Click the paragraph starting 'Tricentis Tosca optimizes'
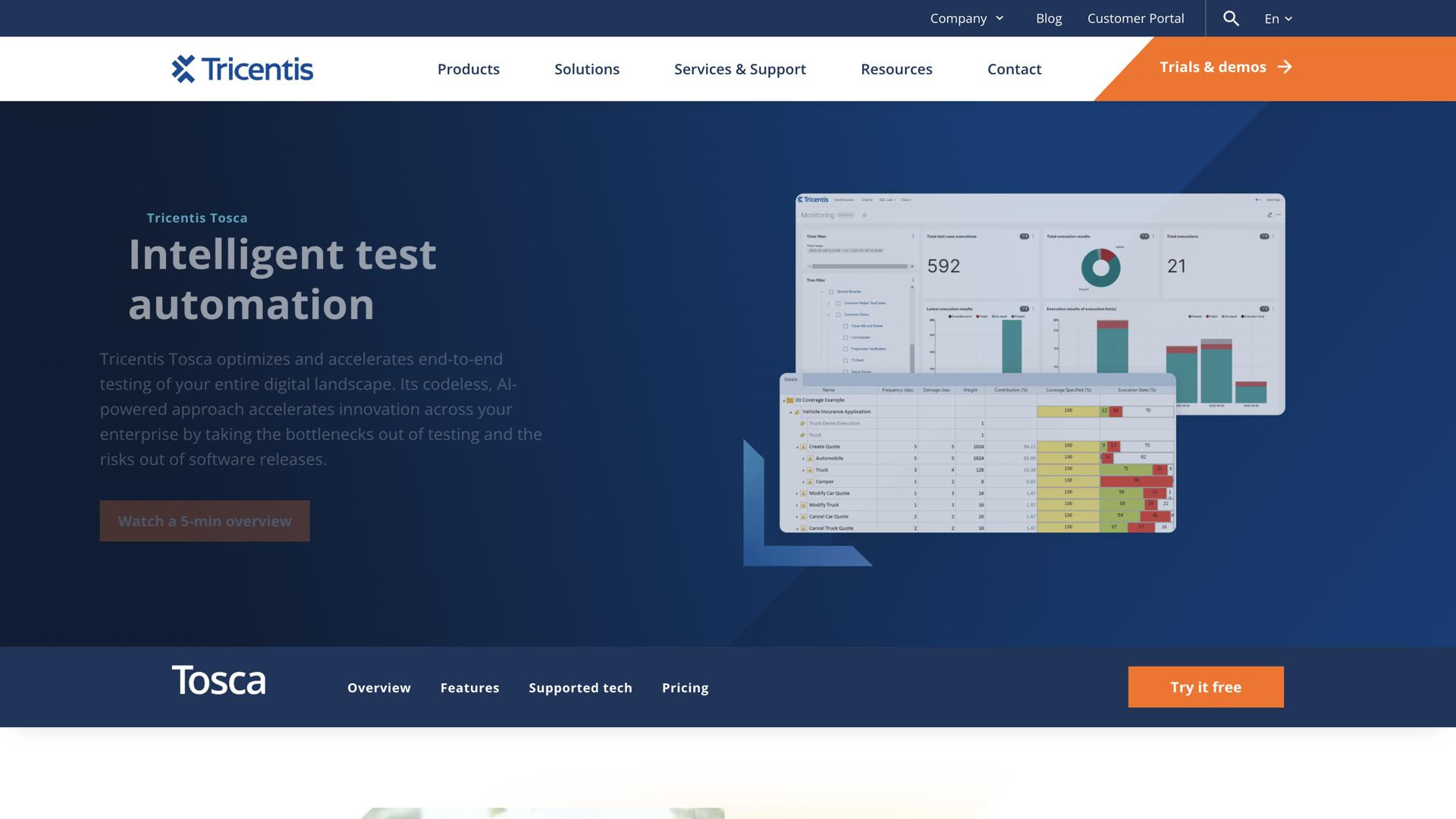The height and width of the screenshot is (819, 1456). click(321, 409)
